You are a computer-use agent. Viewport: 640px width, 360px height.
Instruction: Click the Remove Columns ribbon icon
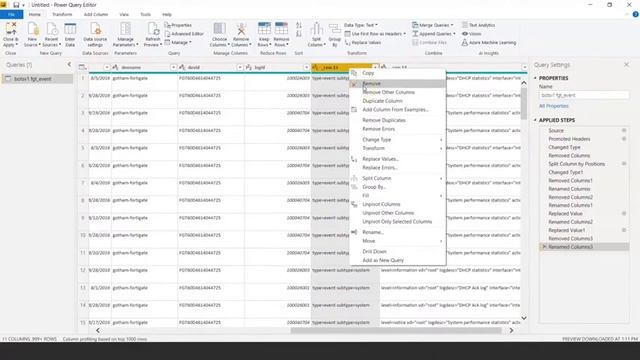(241, 29)
